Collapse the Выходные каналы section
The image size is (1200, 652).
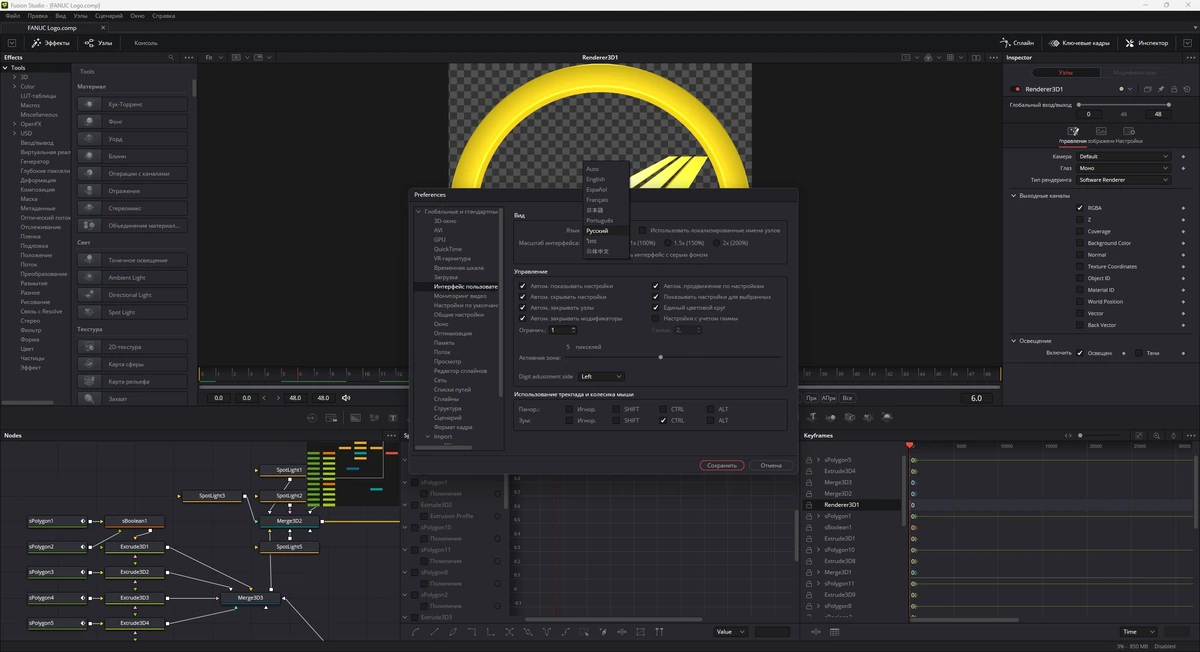pos(1013,195)
